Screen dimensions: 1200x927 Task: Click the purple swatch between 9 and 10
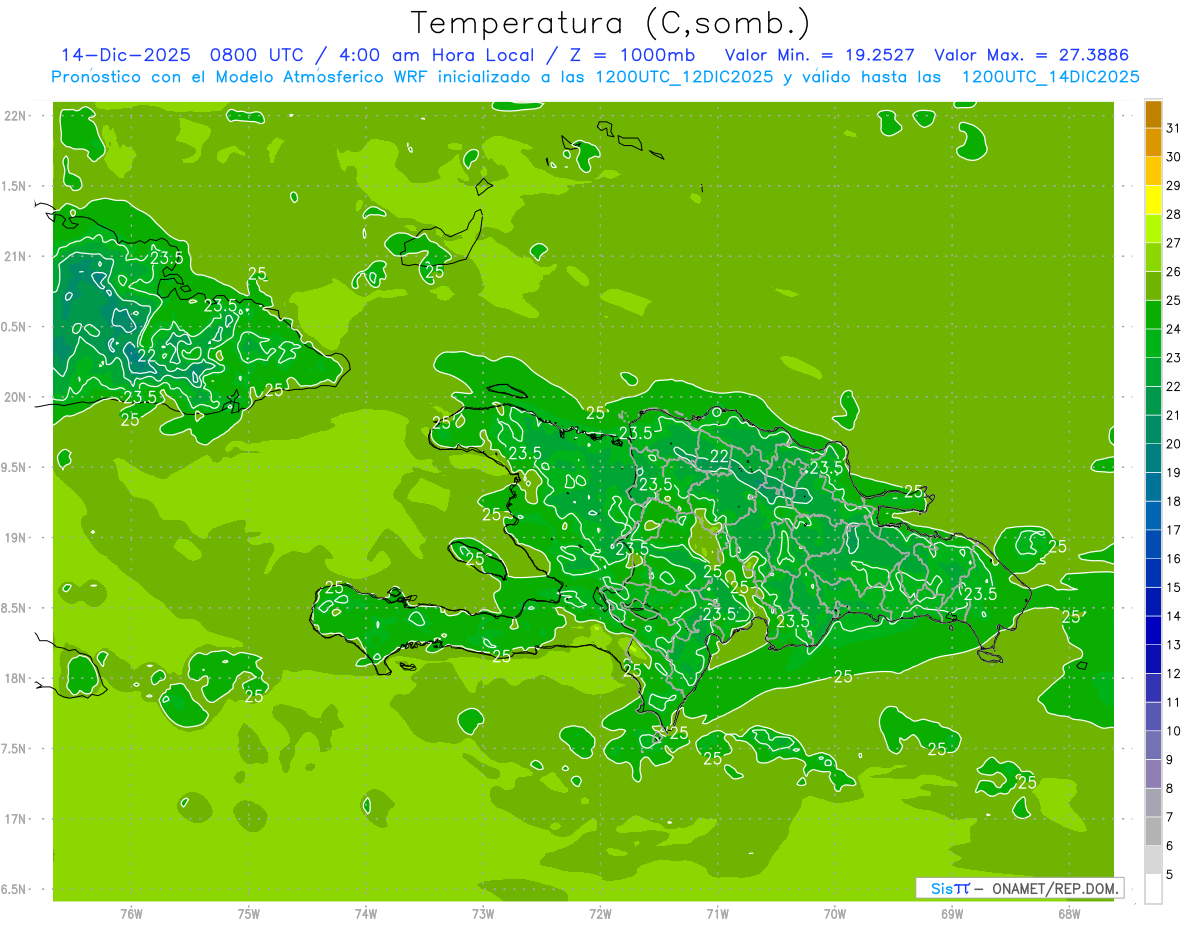pos(1153,745)
